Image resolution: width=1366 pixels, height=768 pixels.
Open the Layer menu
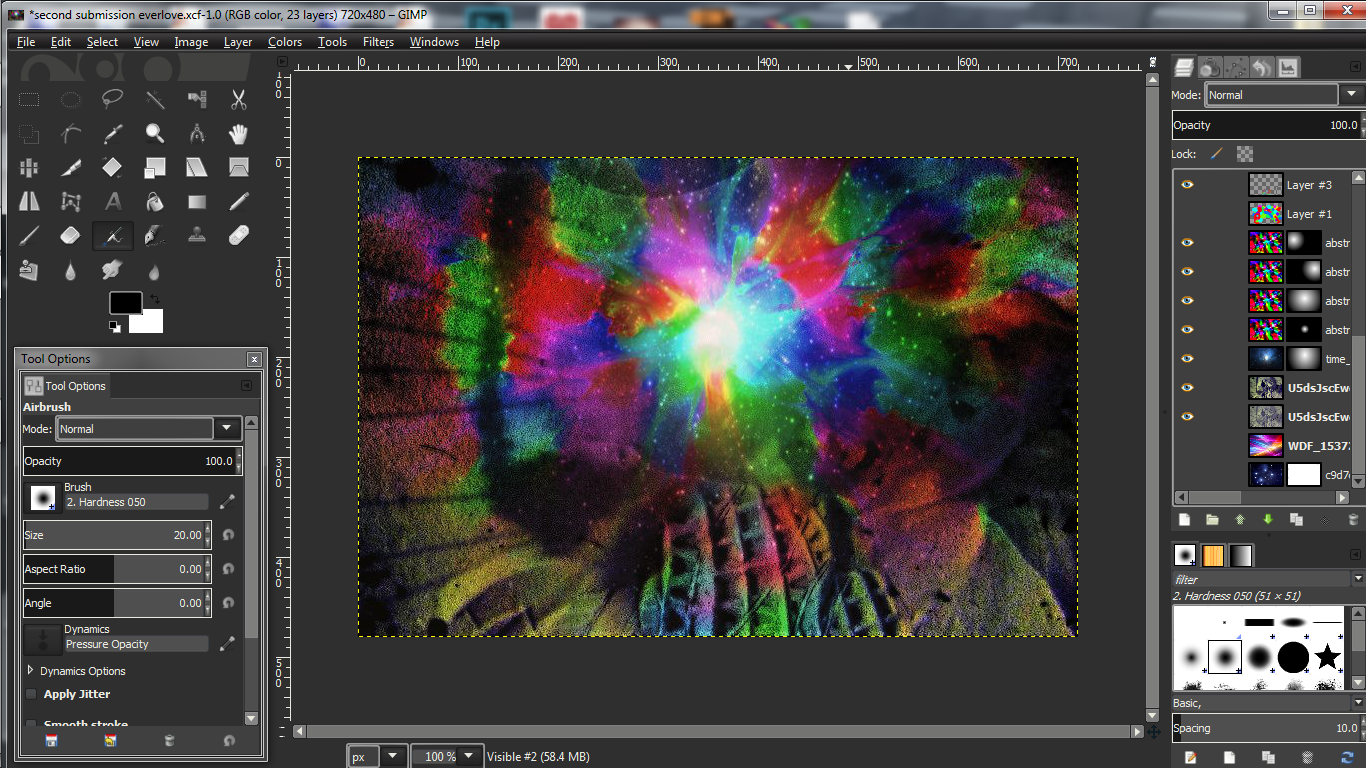click(238, 42)
